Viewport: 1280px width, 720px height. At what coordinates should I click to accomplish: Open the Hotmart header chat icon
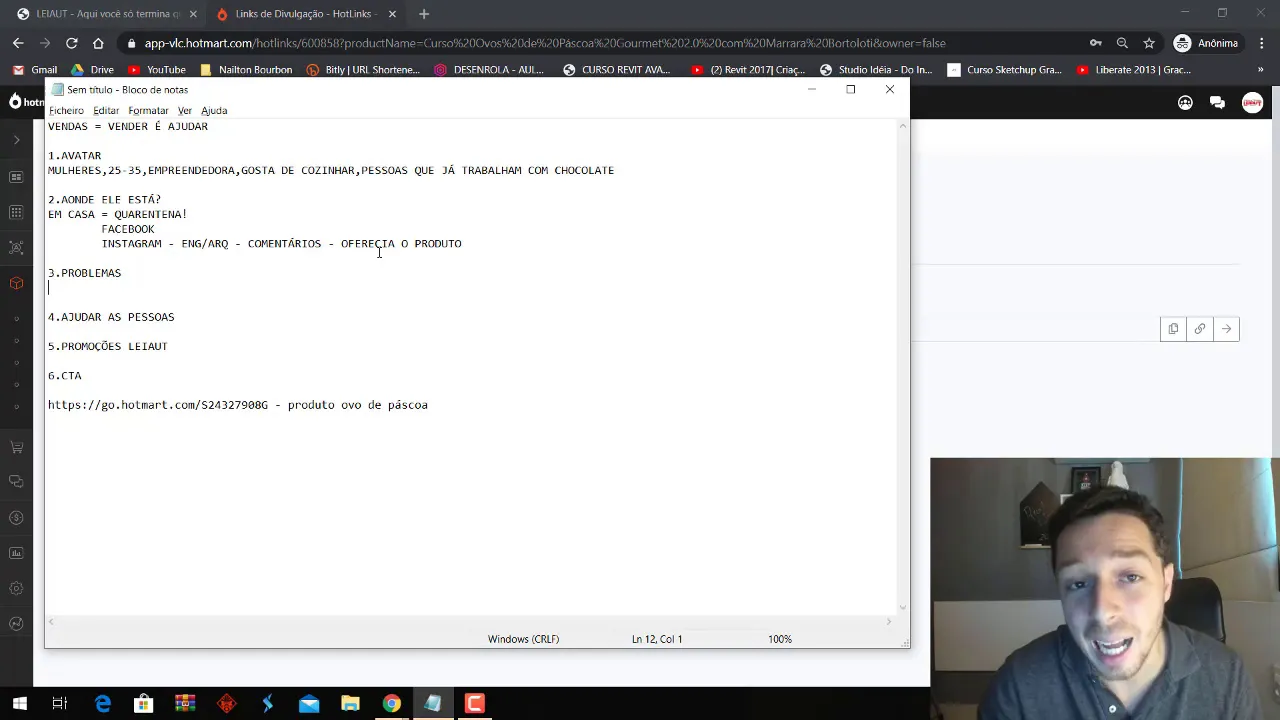[1217, 102]
